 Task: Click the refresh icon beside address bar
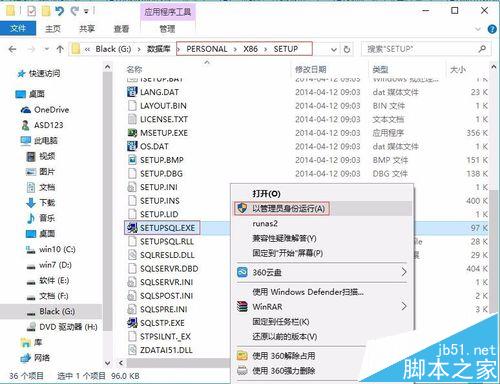point(347,49)
